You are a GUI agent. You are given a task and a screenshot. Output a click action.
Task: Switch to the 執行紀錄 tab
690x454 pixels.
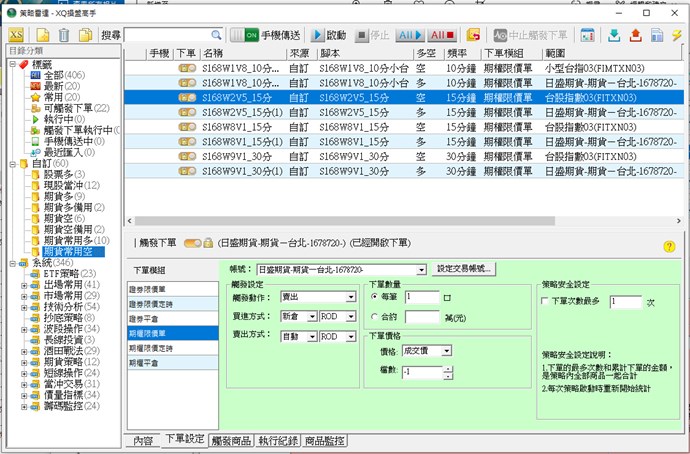point(277,441)
